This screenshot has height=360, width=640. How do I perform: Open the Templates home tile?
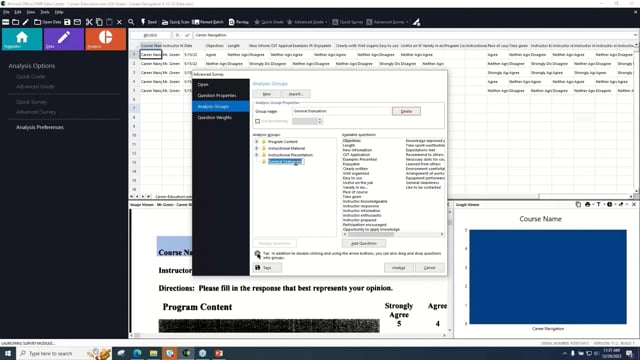tap(22, 39)
